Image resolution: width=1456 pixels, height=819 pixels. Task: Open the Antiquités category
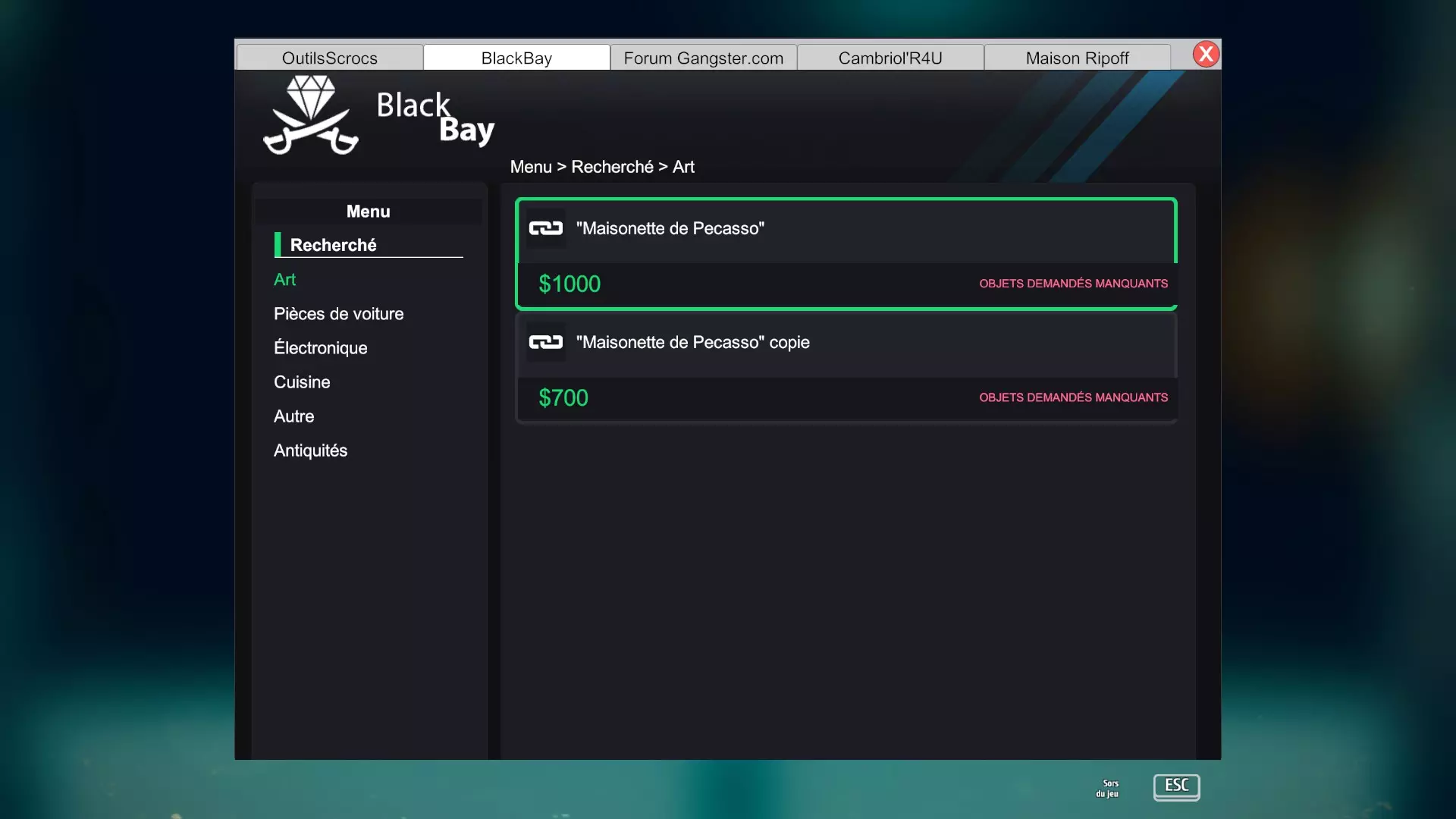click(310, 450)
